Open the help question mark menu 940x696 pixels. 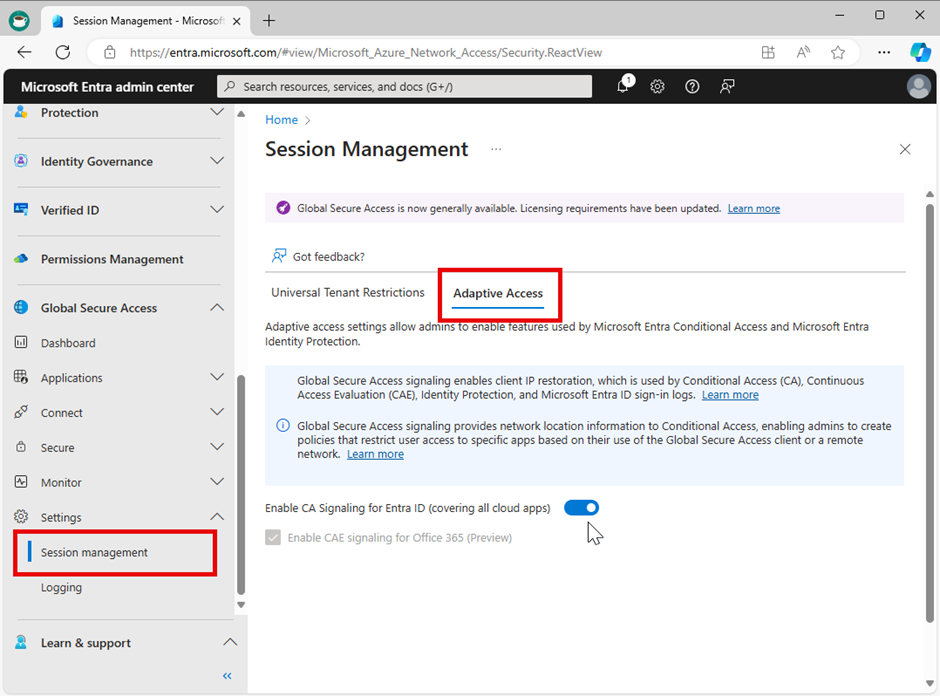pyautogui.click(x=692, y=87)
